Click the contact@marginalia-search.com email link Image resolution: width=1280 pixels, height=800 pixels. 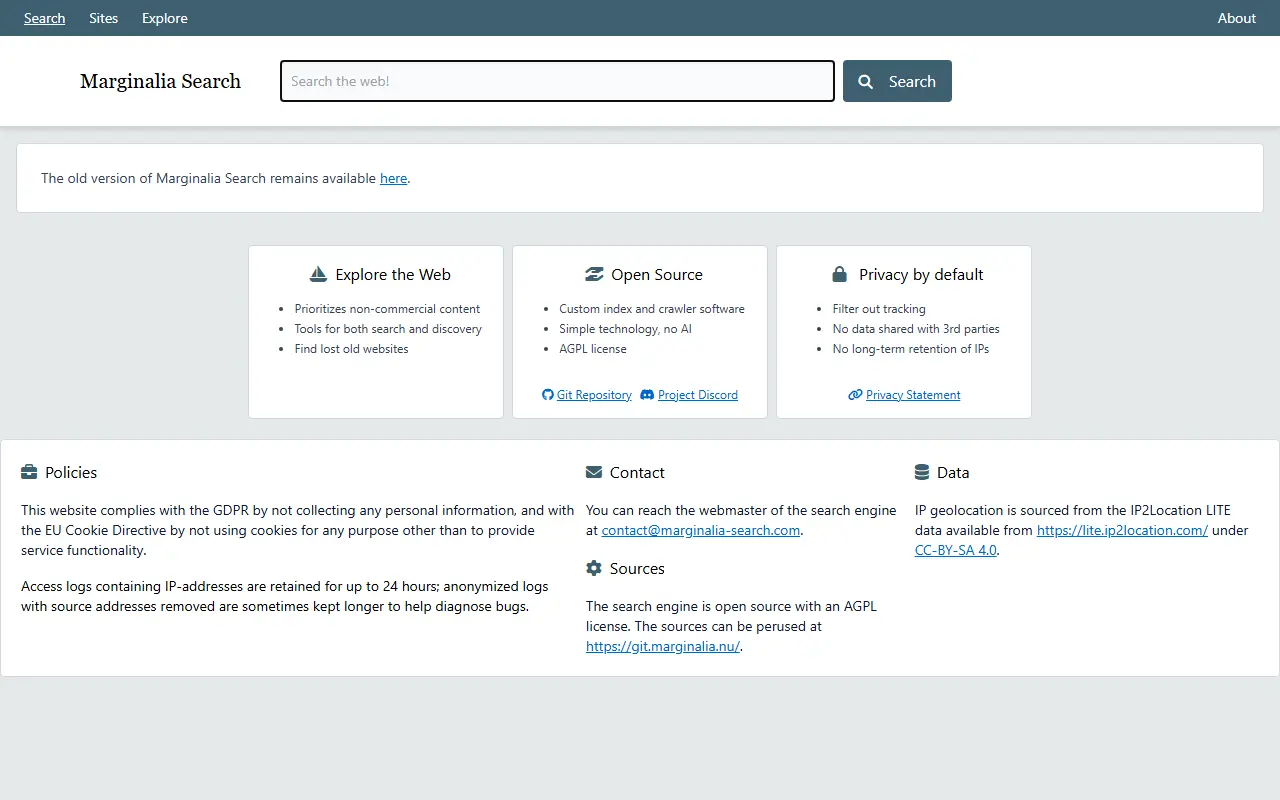tap(701, 530)
